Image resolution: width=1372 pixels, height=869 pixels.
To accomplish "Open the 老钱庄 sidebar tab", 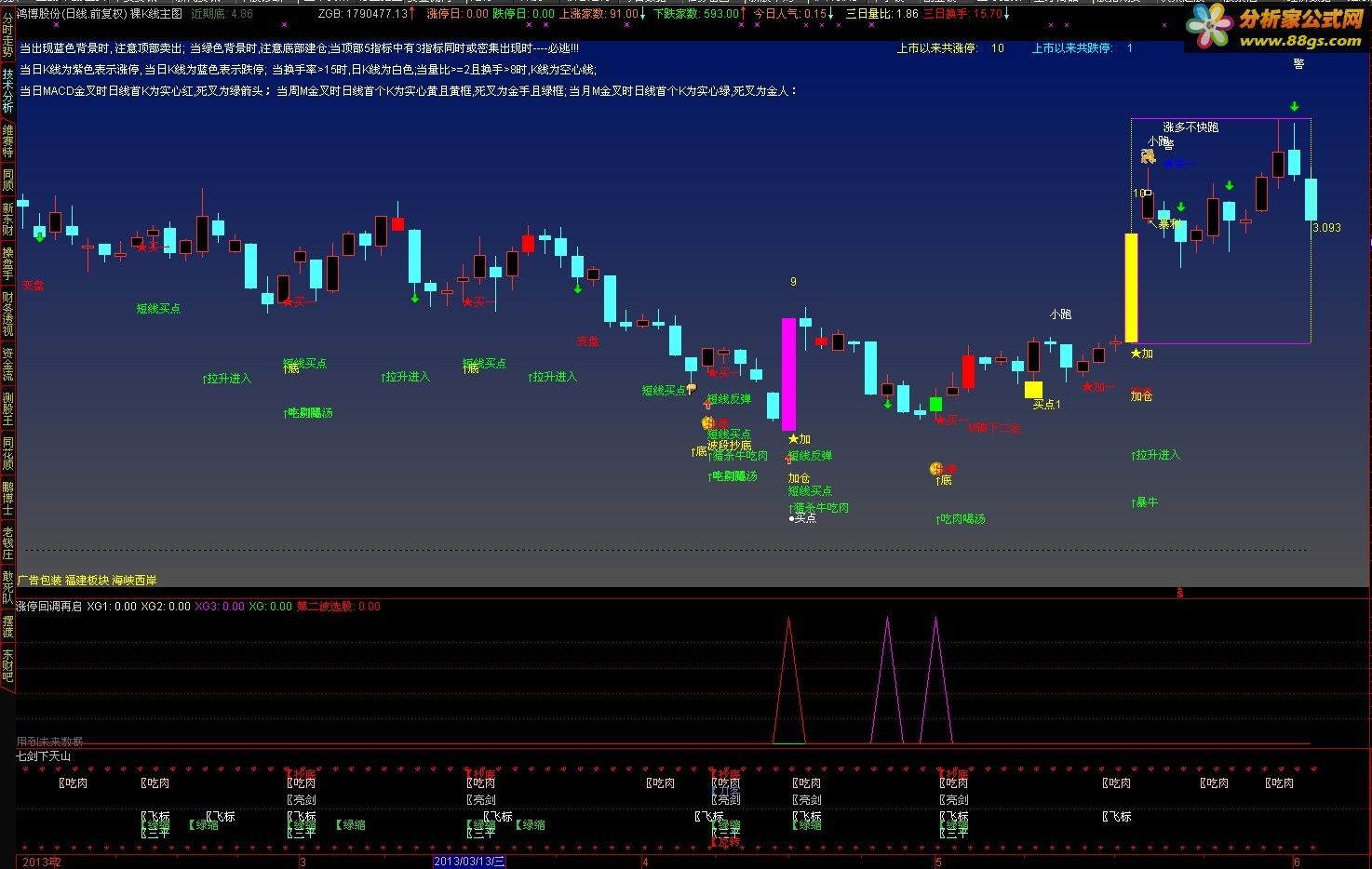I will (7, 542).
